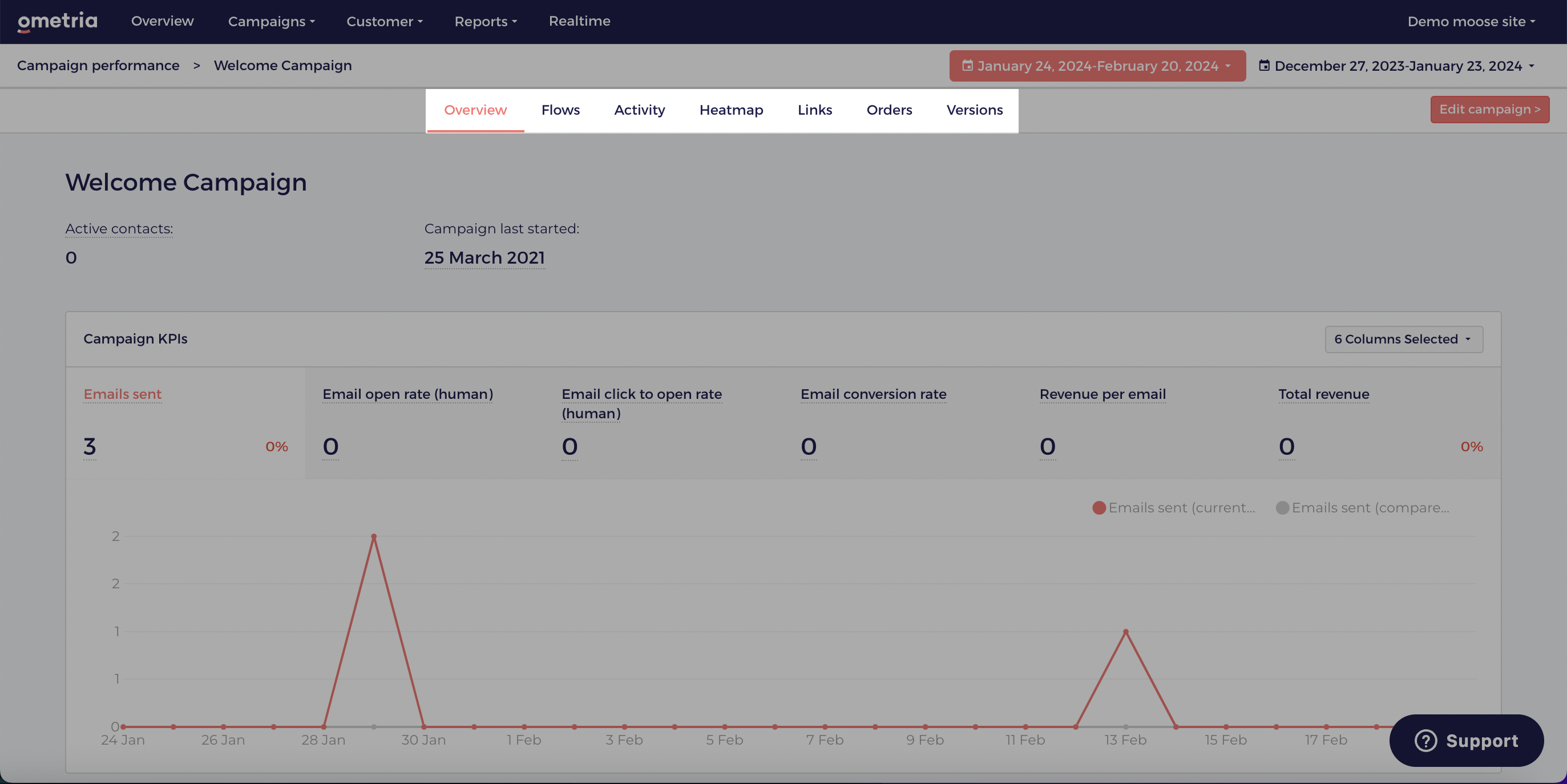Open the Support chat button
The height and width of the screenshot is (784, 1567).
tap(1466, 740)
